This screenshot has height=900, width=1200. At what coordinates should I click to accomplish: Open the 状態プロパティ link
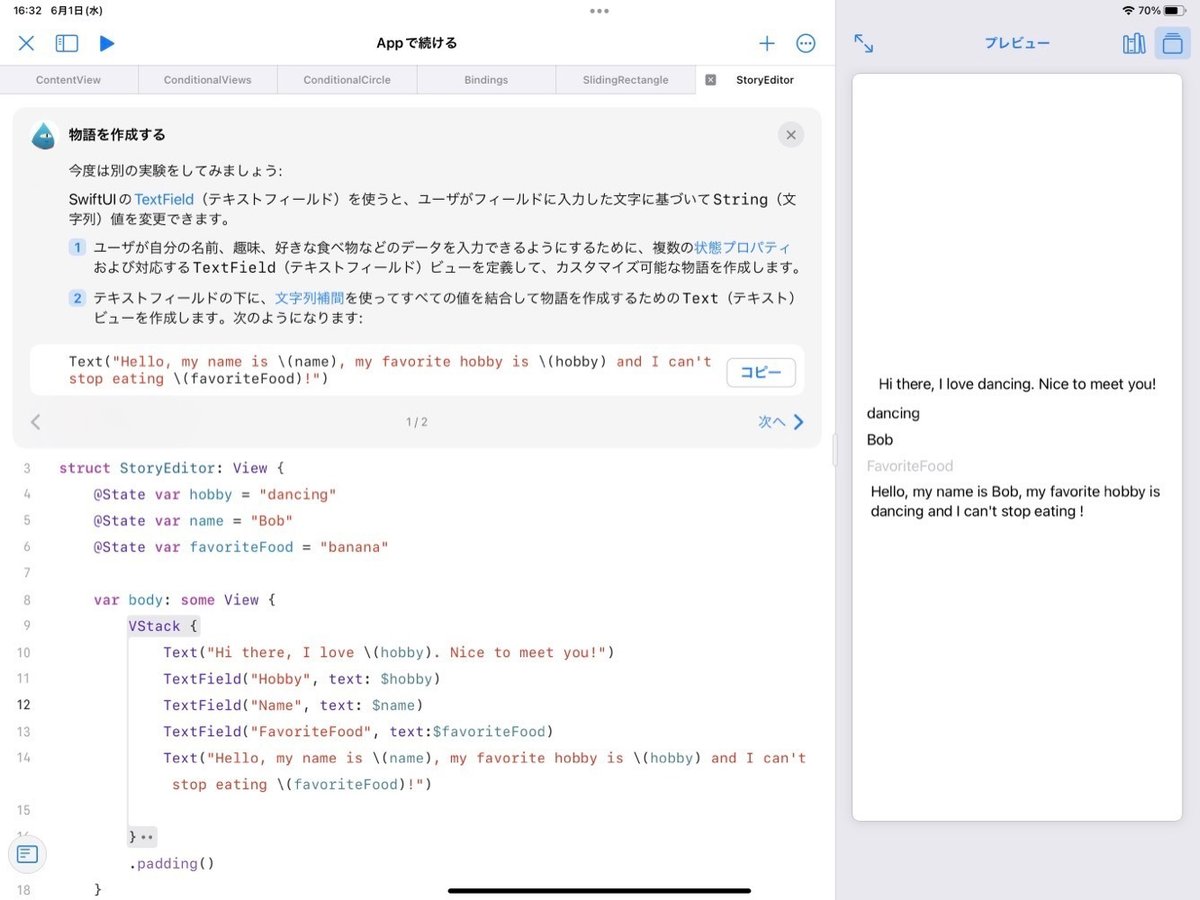point(742,247)
